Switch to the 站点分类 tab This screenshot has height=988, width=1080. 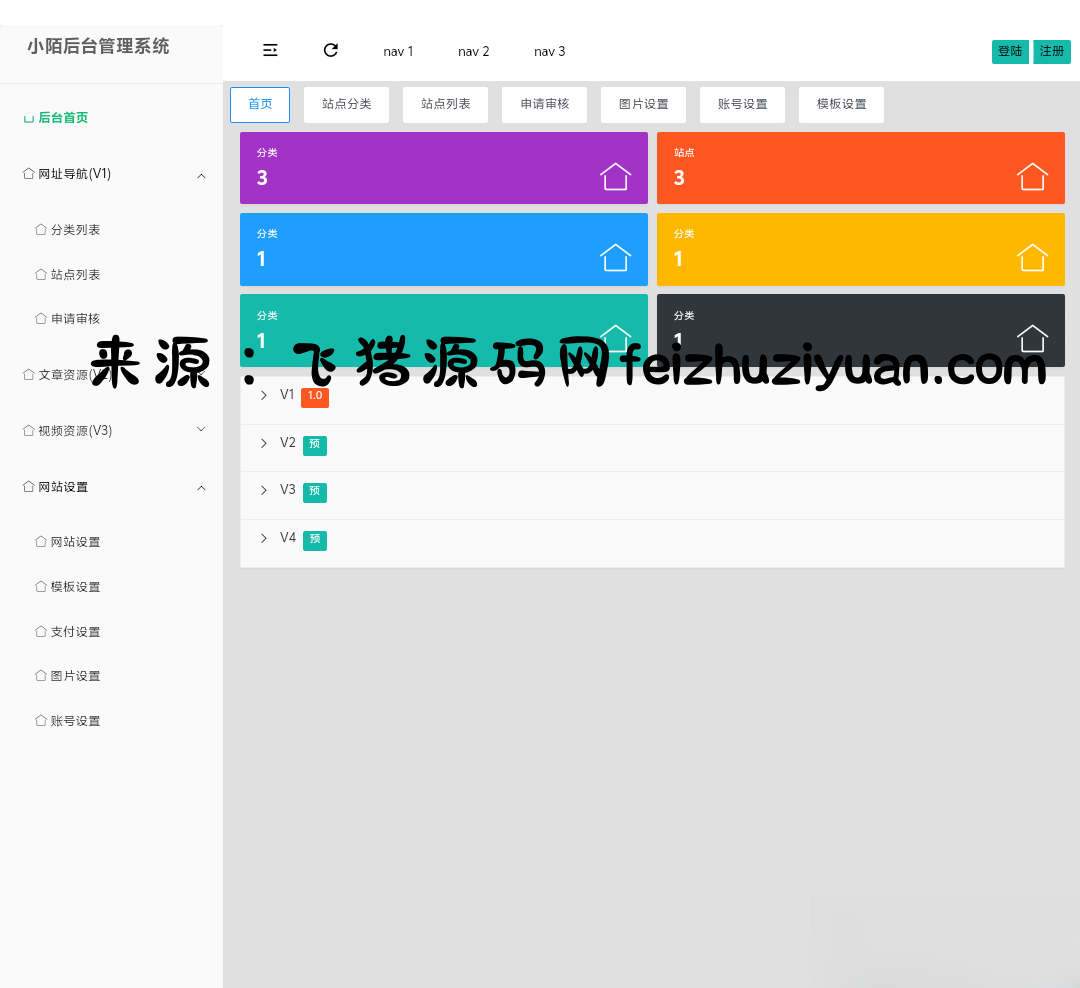point(346,104)
